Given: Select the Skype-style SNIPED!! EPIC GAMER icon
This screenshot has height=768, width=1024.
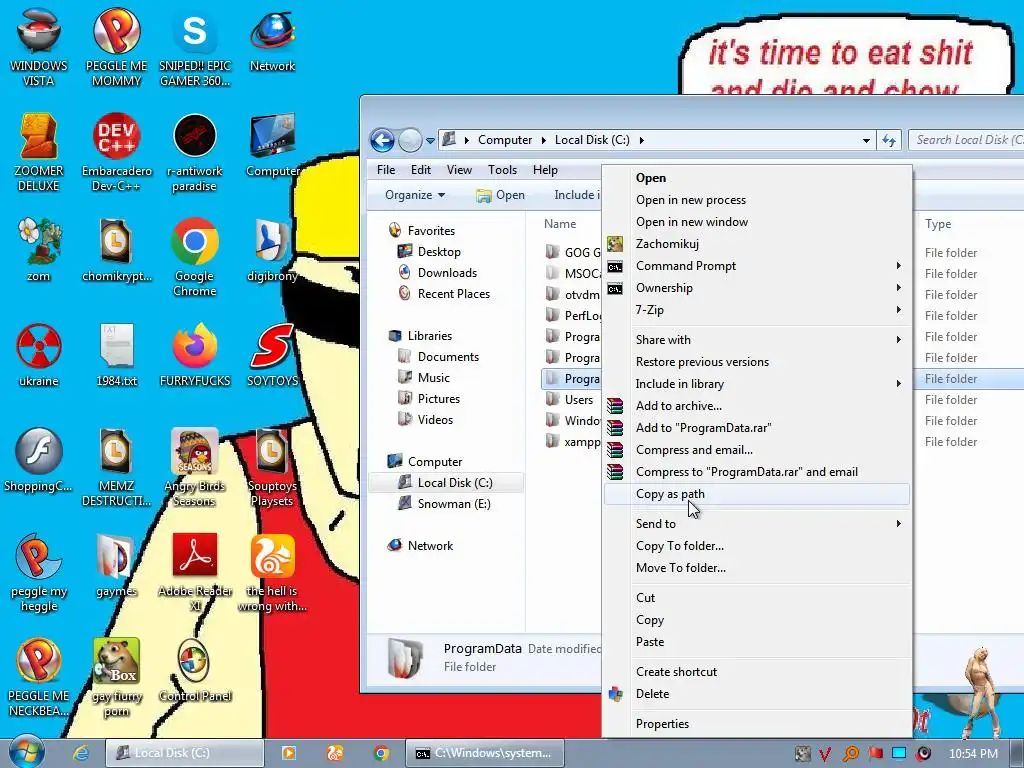Looking at the screenshot, I should (195, 46).
